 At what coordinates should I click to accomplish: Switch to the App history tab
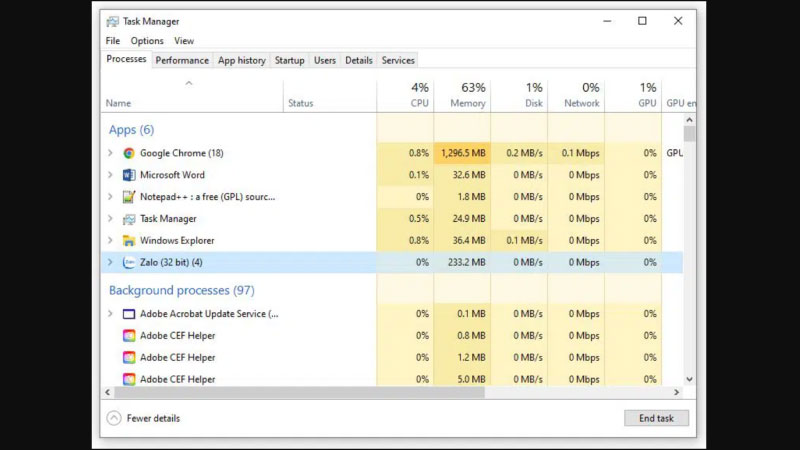tap(242, 60)
